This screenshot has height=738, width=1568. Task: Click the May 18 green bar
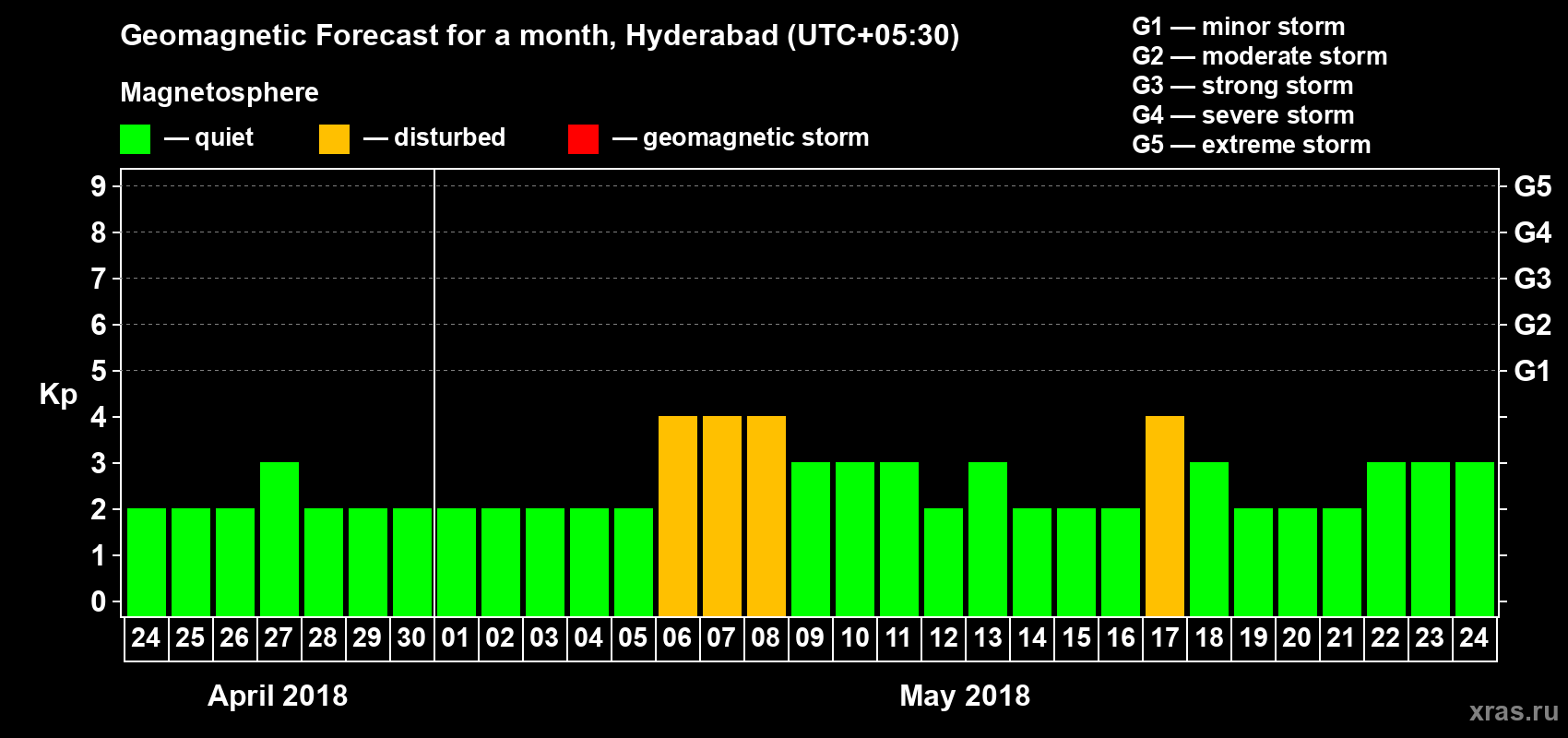pyautogui.click(x=1209, y=539)
